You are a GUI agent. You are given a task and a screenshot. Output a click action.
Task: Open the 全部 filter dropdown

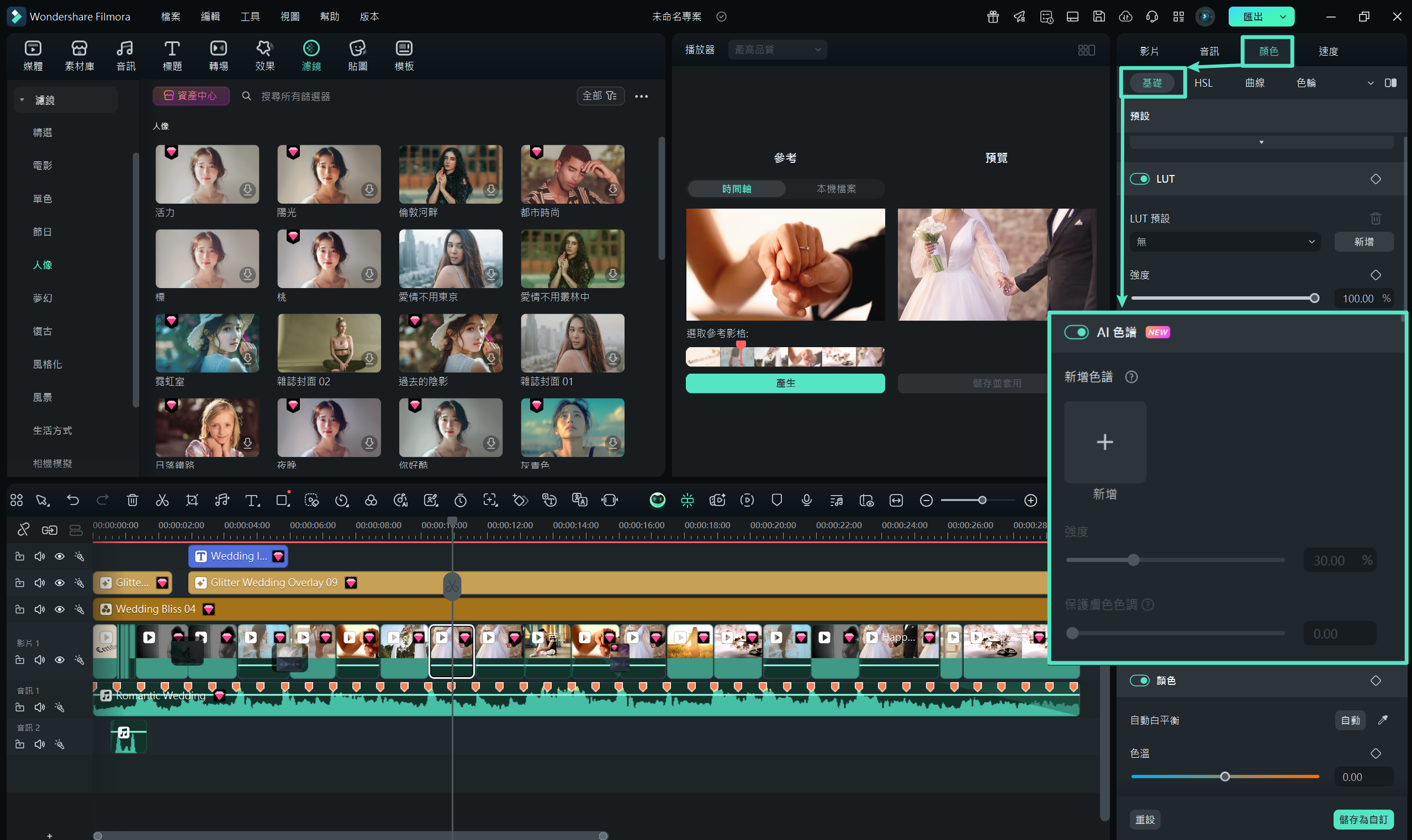(600, 96)
